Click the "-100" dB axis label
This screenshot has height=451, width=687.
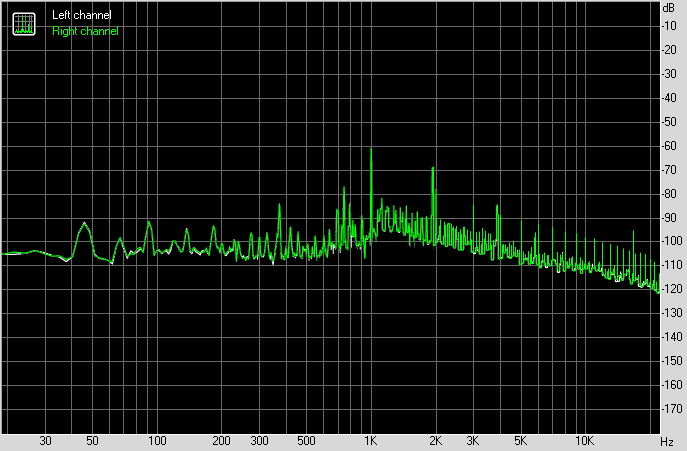672,241
